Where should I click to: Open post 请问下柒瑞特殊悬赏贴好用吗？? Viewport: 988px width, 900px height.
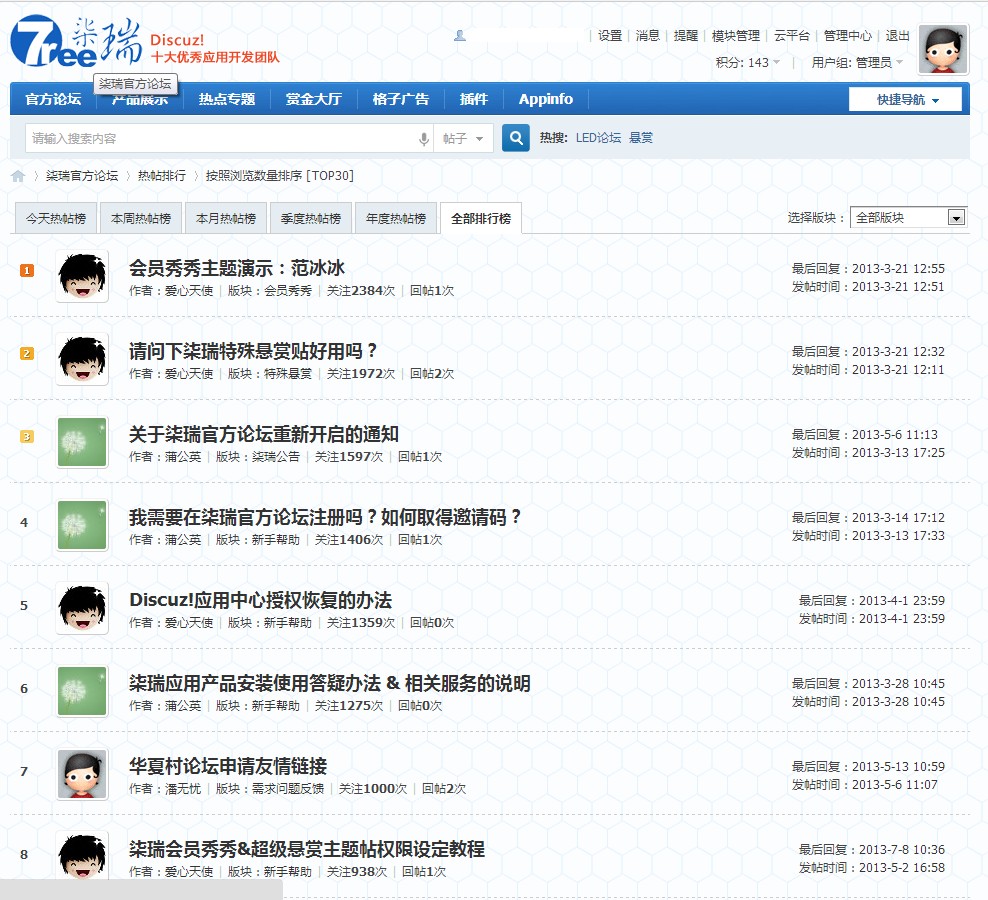(254, 351)
